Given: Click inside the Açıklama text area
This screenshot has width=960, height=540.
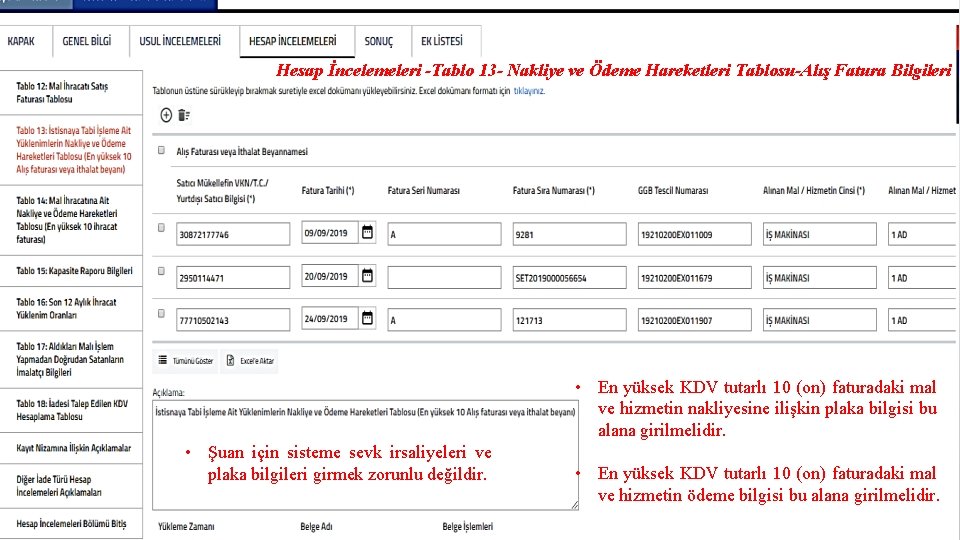Looking at the screenshot, I should point(365,455).
